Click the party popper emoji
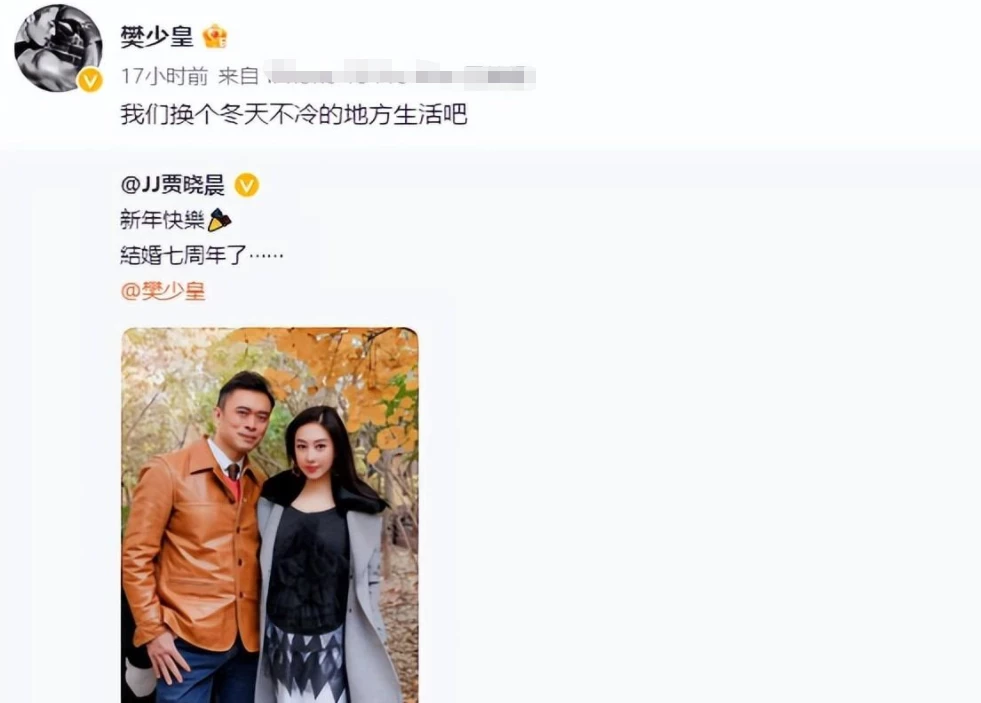Image resolution: width=981 pixels, height=703 pixels. pyautogui.click(x=220, y=220)
